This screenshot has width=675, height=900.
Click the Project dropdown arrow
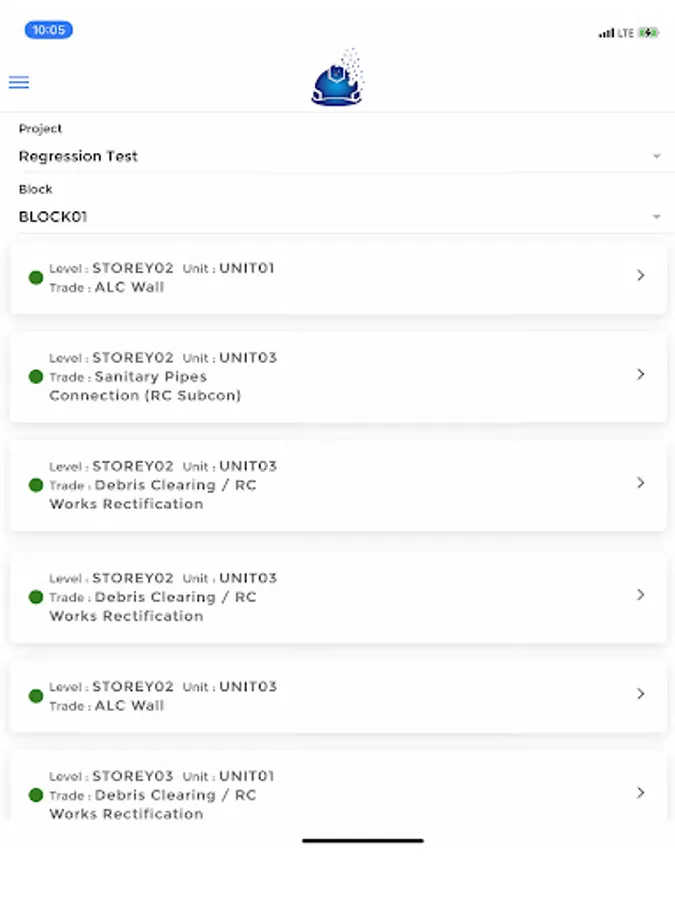coord(657,157)
